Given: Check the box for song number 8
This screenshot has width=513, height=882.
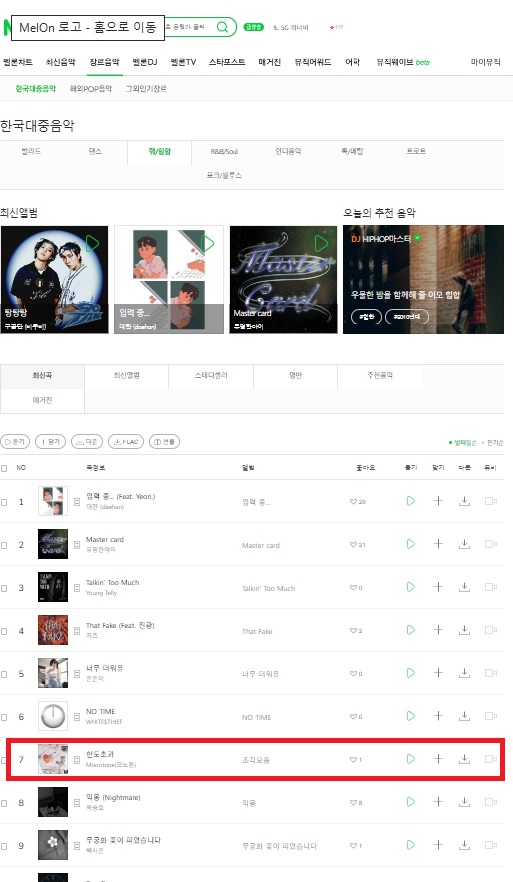Looking at the screenshot, I should [4, 803].
